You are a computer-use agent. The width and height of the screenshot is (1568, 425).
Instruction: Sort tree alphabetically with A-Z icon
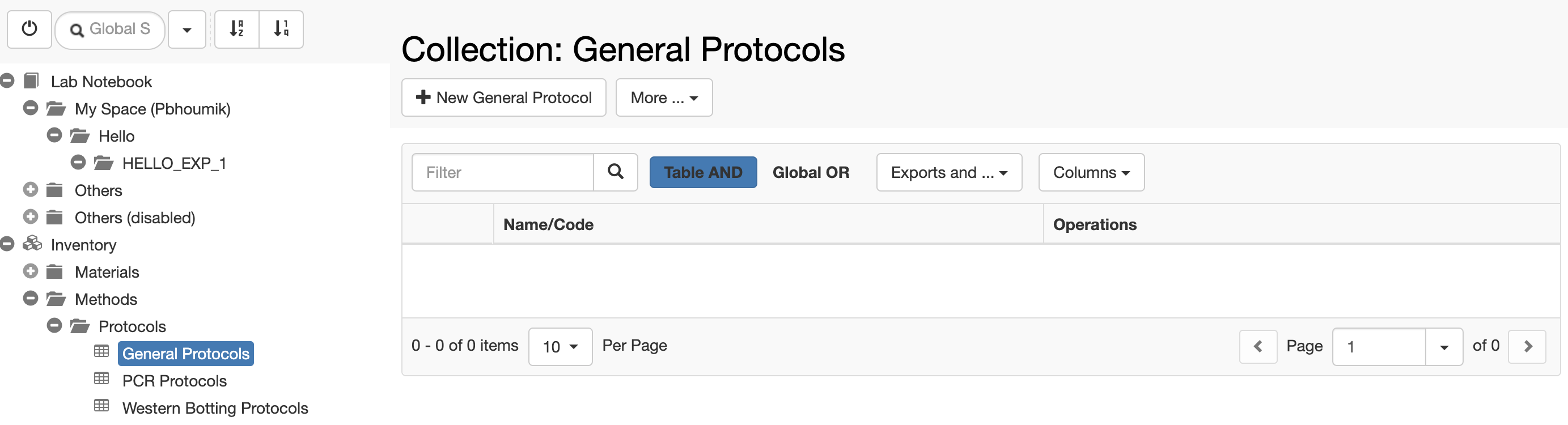tap(237, 29)
